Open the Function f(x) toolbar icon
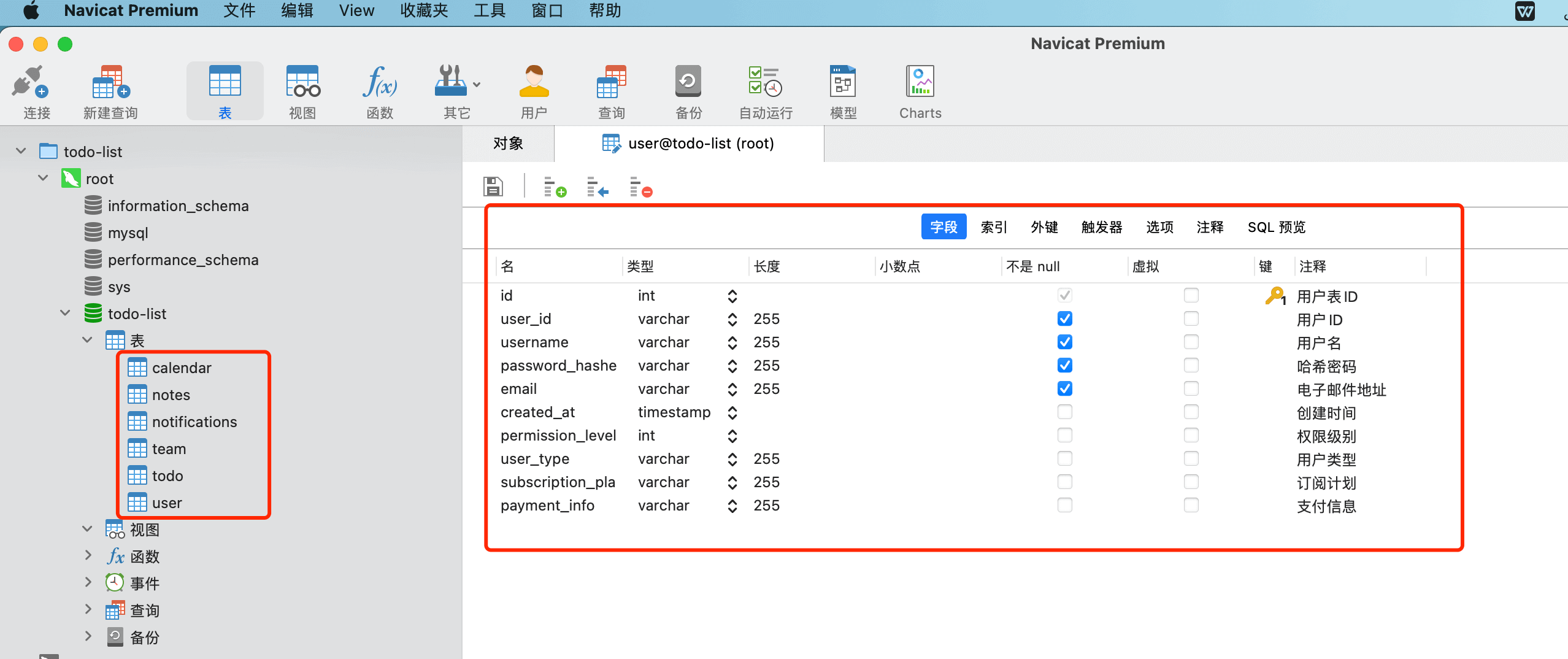Screen dimensions: 1568x659 coord(380,83)
